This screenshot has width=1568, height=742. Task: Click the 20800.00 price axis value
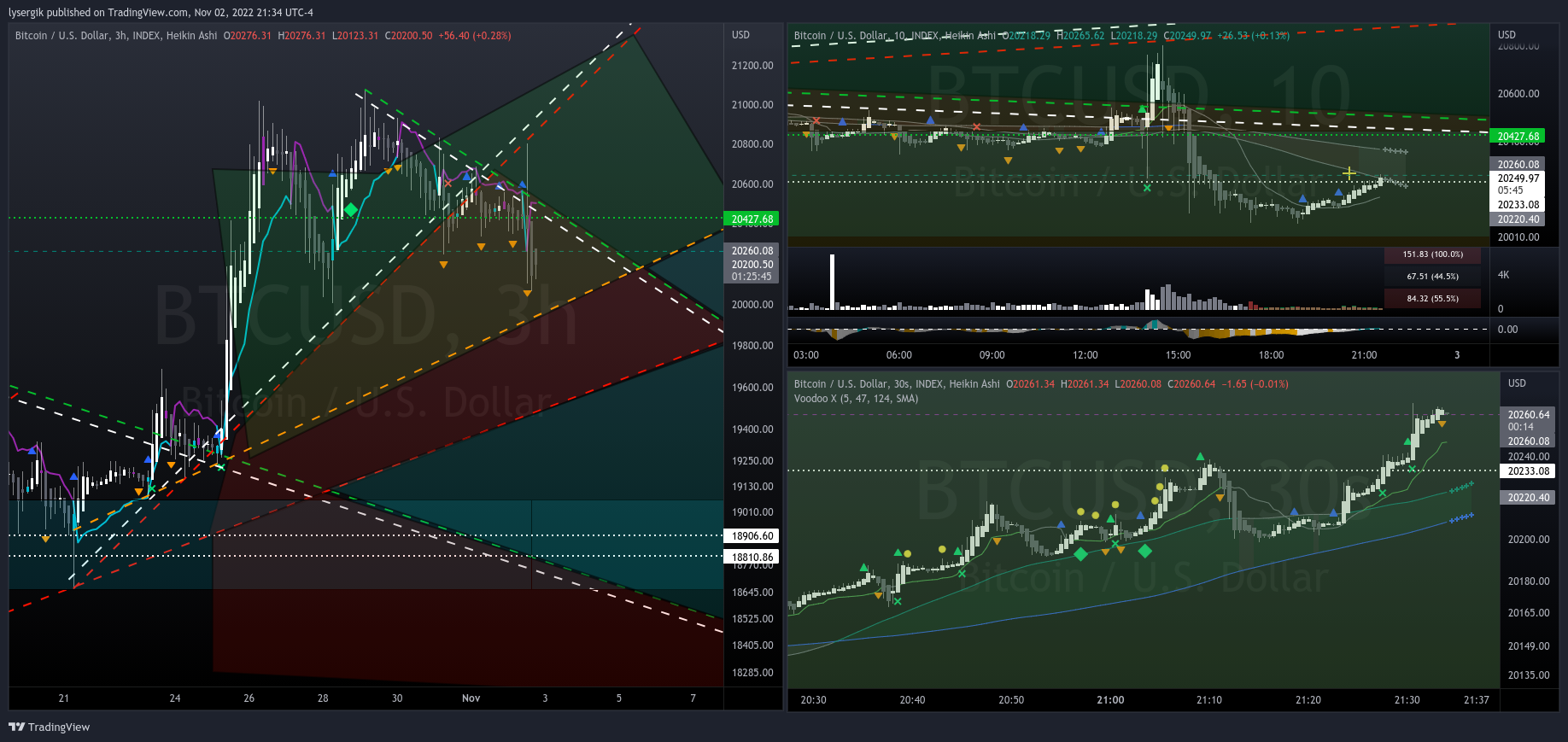[x=752, y=143]
